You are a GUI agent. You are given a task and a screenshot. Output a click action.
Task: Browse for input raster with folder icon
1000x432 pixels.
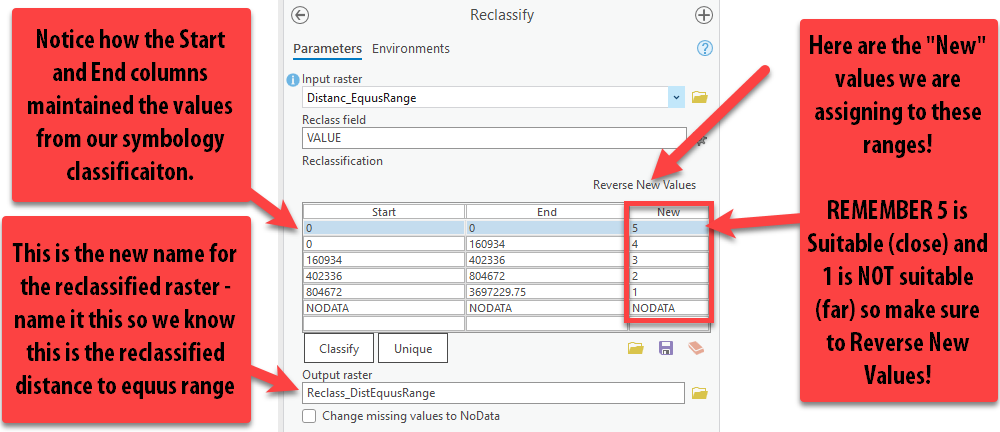click(700, 97)
